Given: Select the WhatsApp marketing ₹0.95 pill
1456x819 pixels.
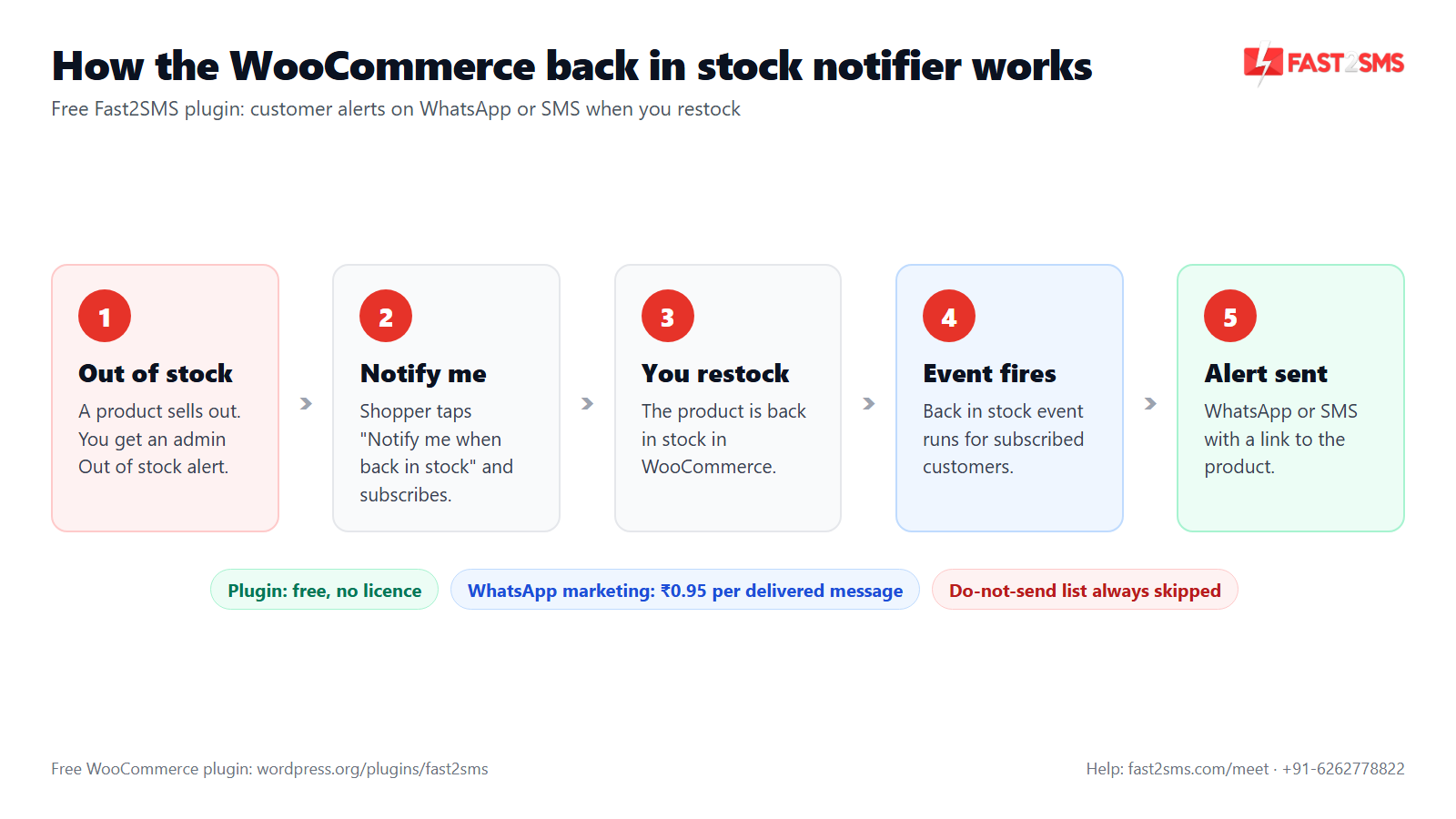Looking at the screenshot, I should pyautogui.click(x=685, y=590).
